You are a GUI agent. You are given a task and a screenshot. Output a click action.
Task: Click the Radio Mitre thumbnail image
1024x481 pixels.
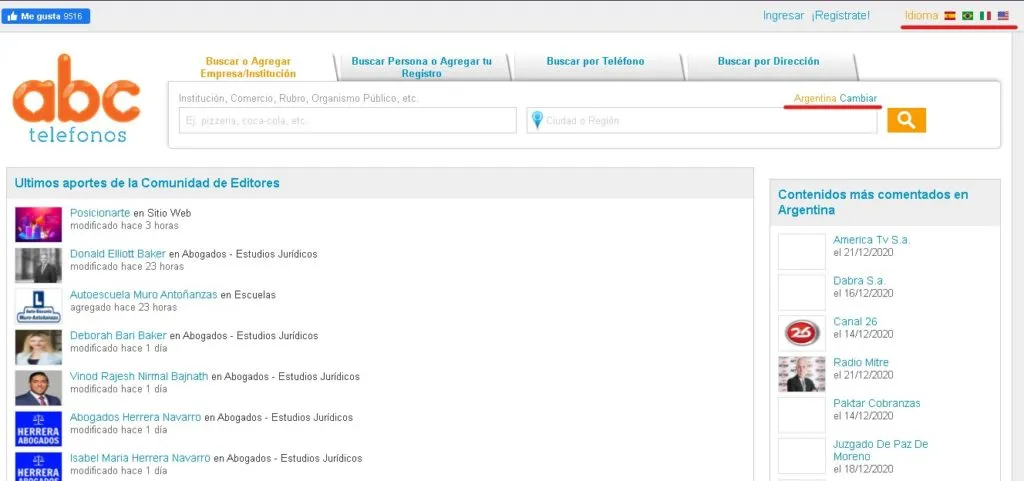[801, 374]
